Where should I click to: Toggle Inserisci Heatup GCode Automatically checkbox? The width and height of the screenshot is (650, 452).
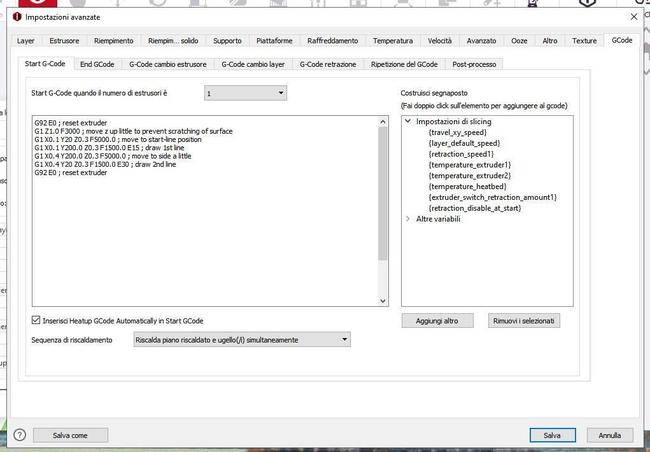(37, 321)
